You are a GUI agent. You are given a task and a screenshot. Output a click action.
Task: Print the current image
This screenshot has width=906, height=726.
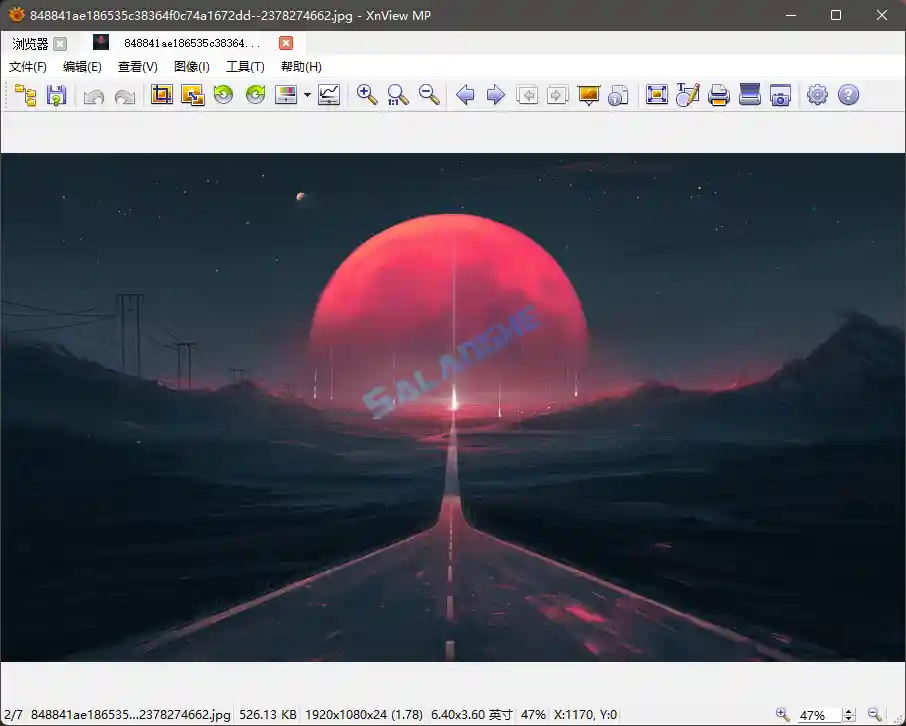pyautogui.click(x=718, y=95)
